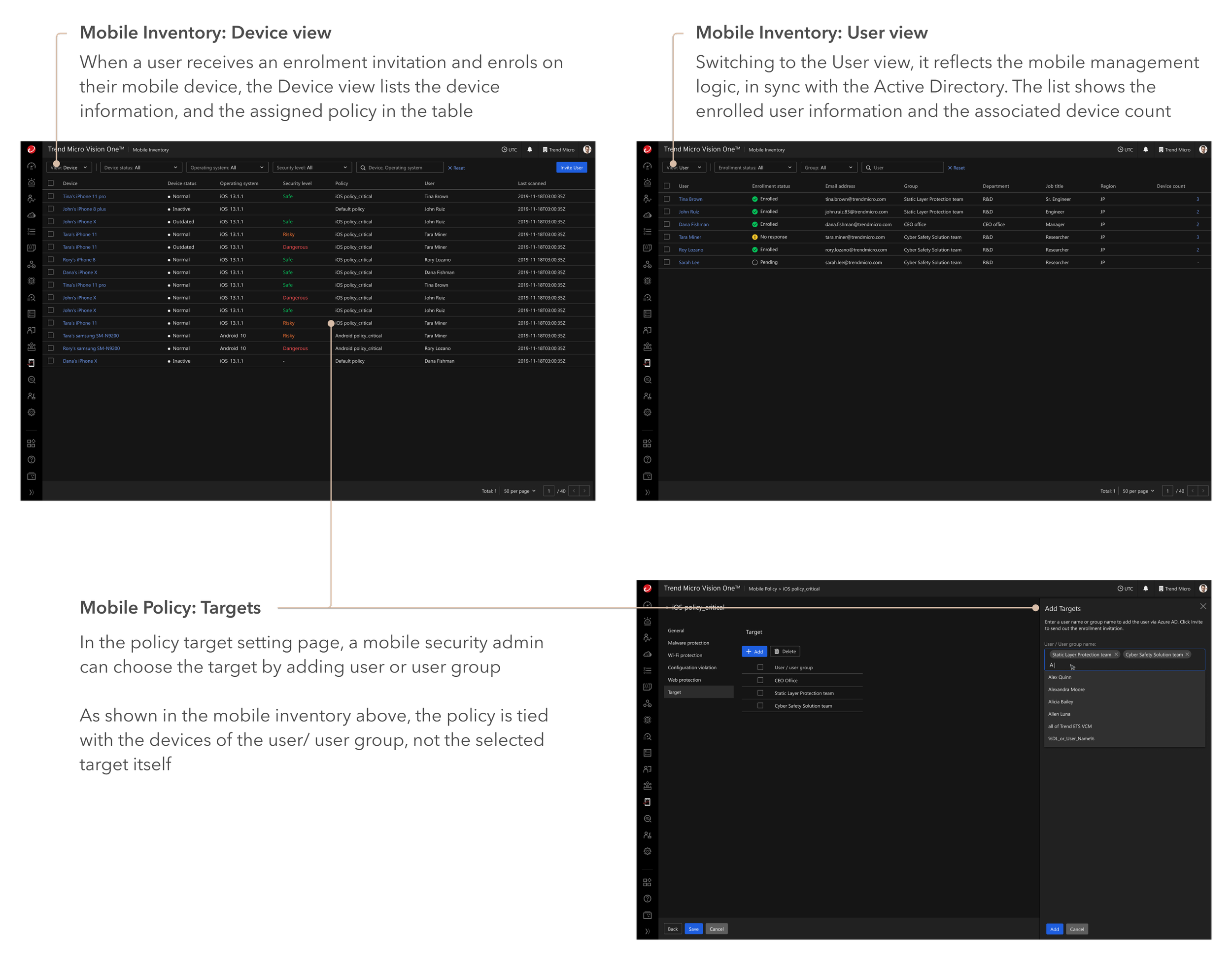Open notifications bell in Mobile Policy header

coord(1145,589)
